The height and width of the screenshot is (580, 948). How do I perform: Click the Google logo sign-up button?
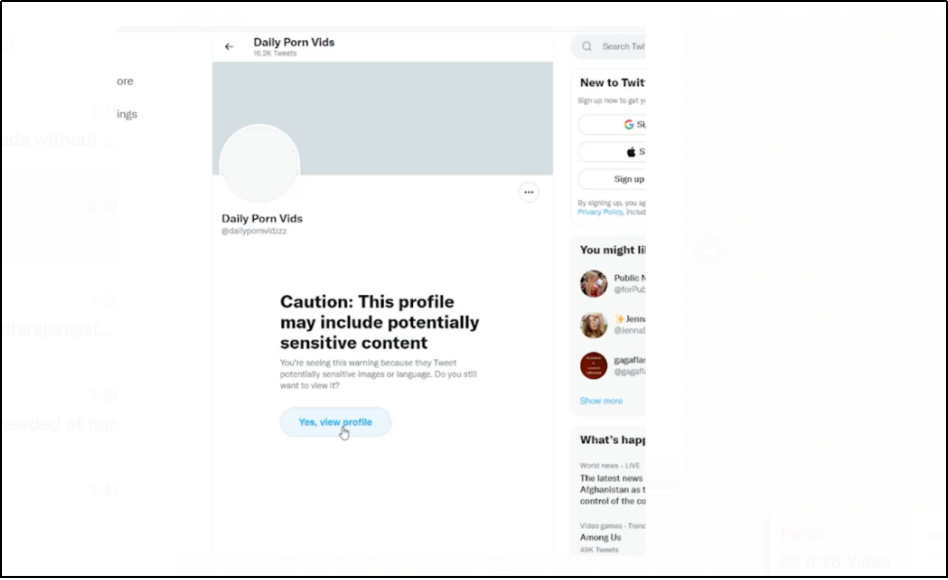(x=612, y=125)
